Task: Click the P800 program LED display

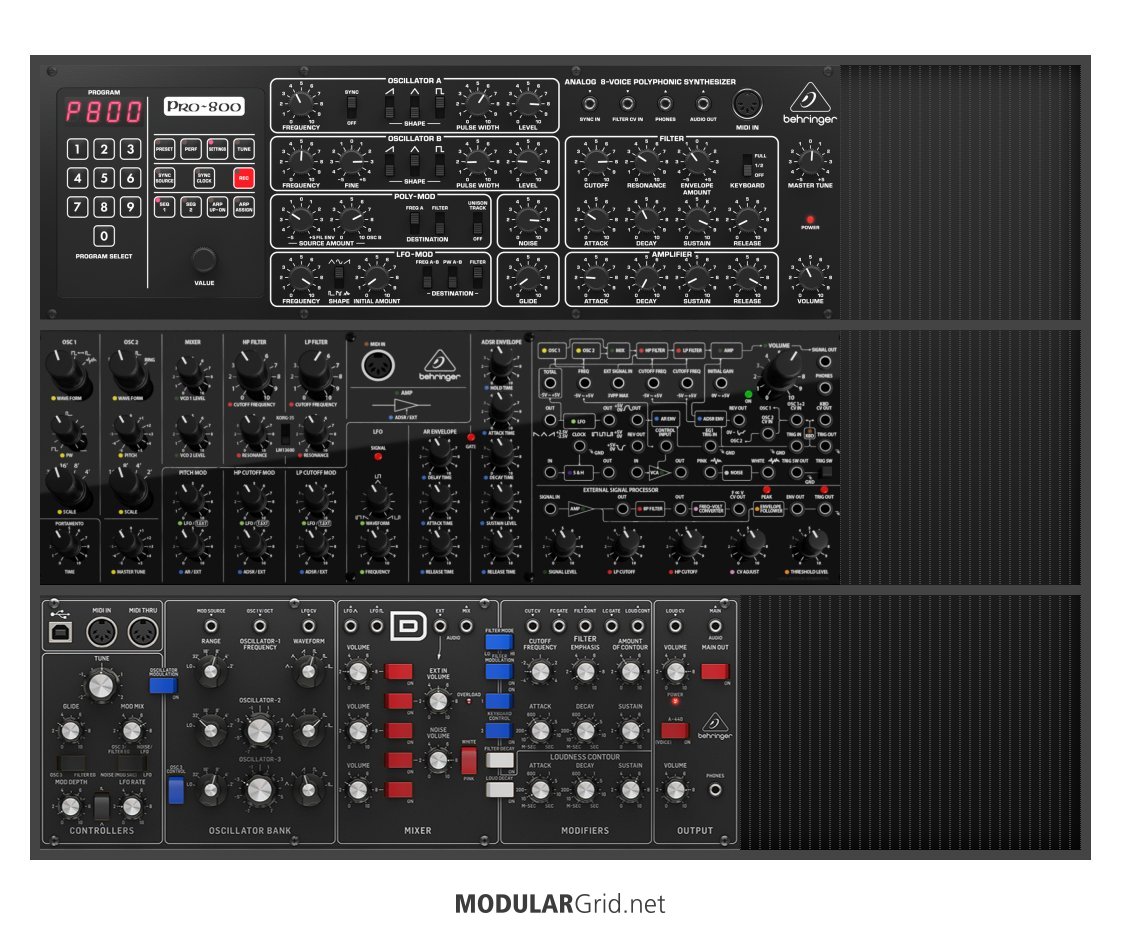Action: click(104, 112)
